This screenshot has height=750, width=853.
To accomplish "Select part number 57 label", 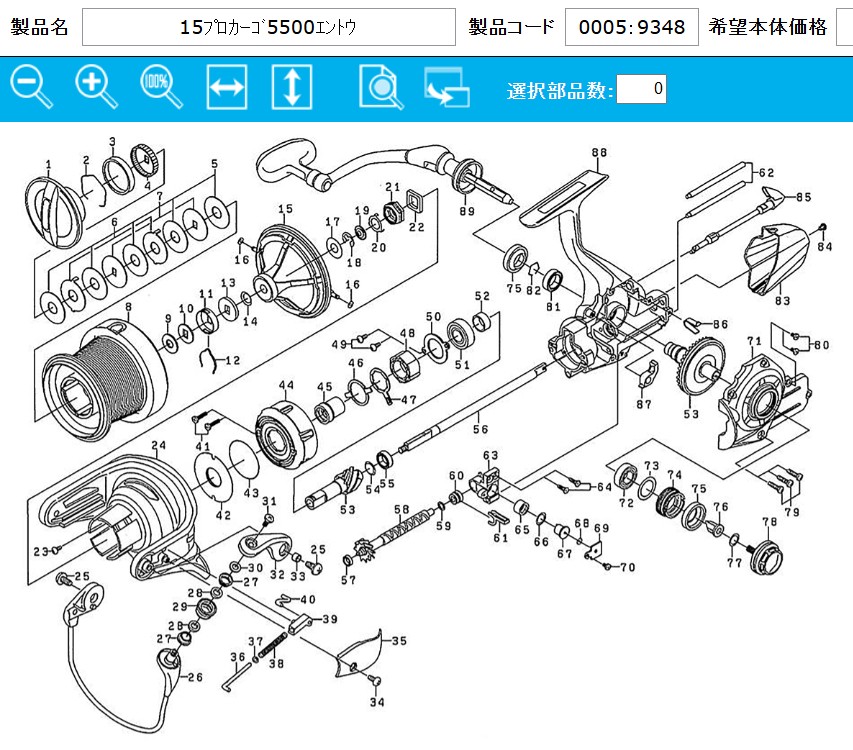I will click(x=348, y=580).
